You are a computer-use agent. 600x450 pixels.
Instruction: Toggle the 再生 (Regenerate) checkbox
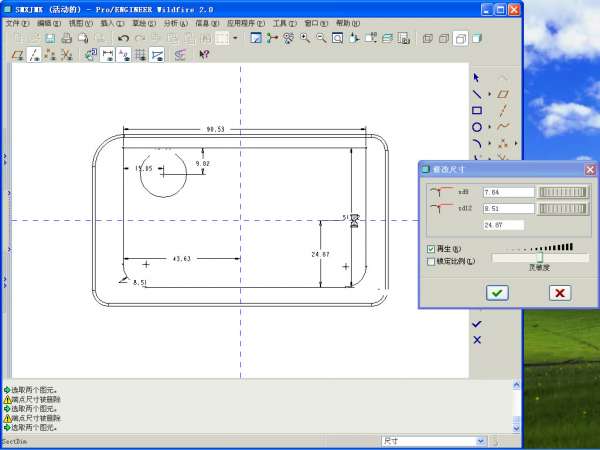pos(431,249)
